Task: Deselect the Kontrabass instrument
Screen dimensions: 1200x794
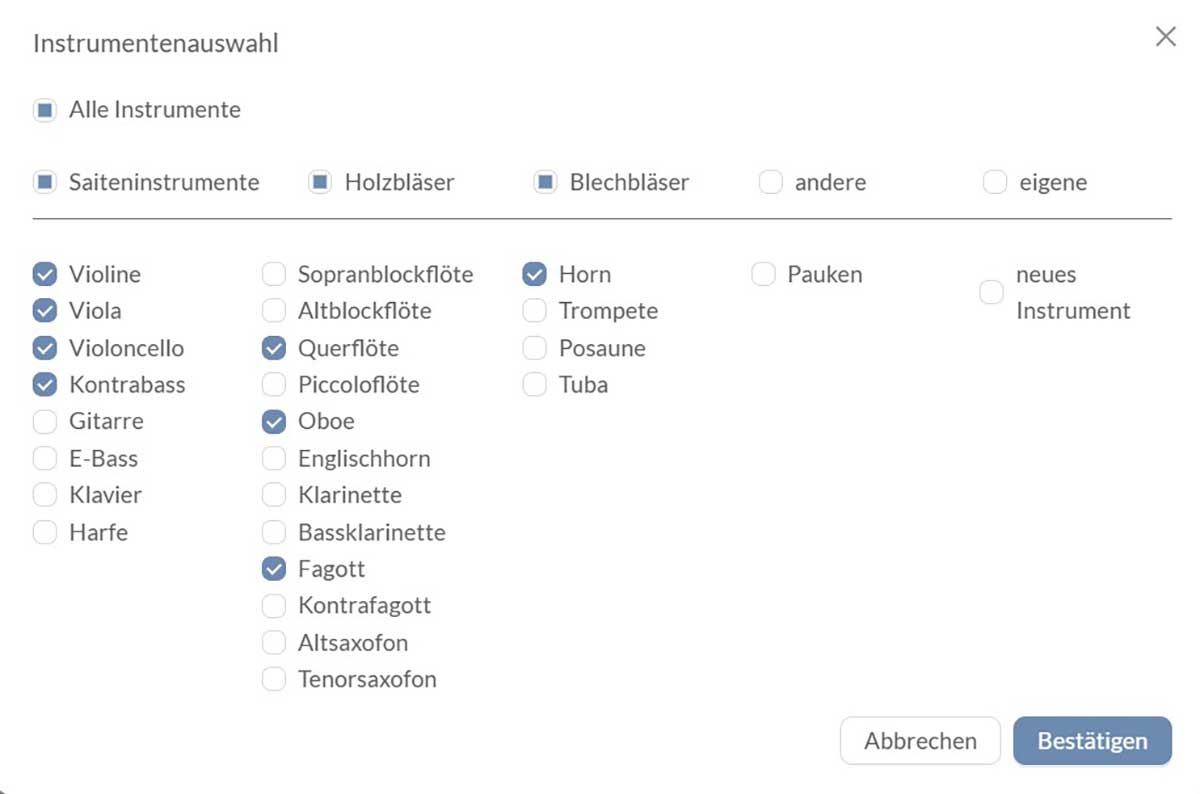Action: (45, 385)
